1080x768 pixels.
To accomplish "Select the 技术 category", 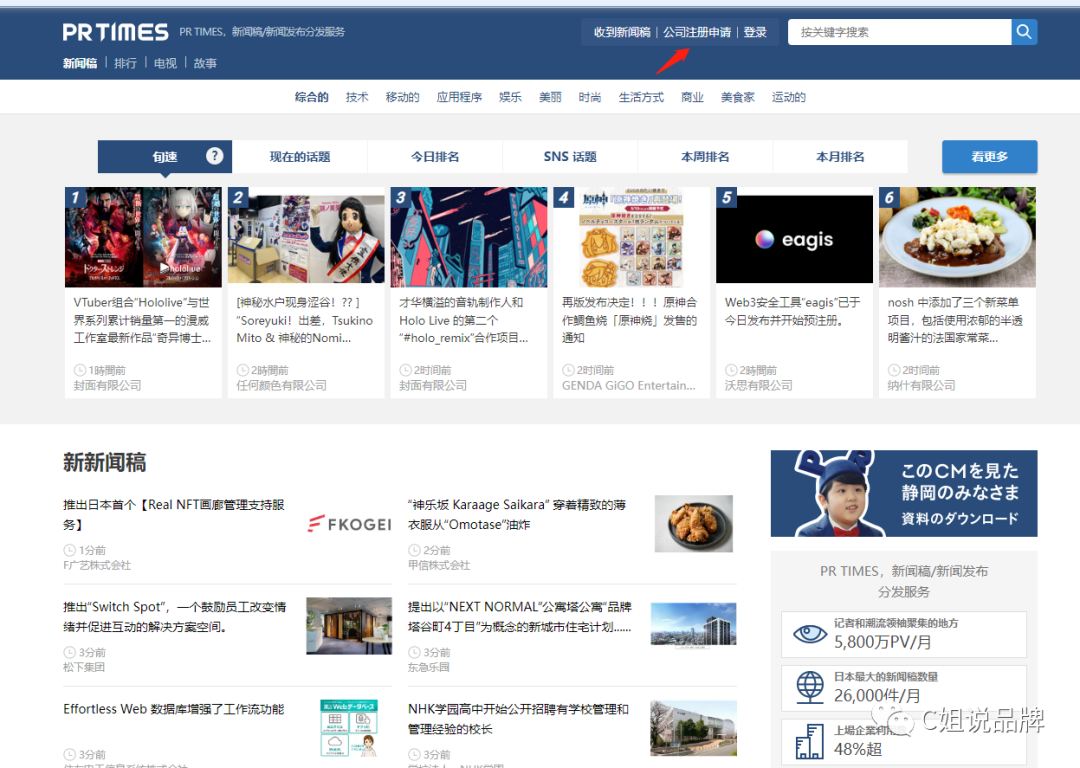I will coord(357,96).
